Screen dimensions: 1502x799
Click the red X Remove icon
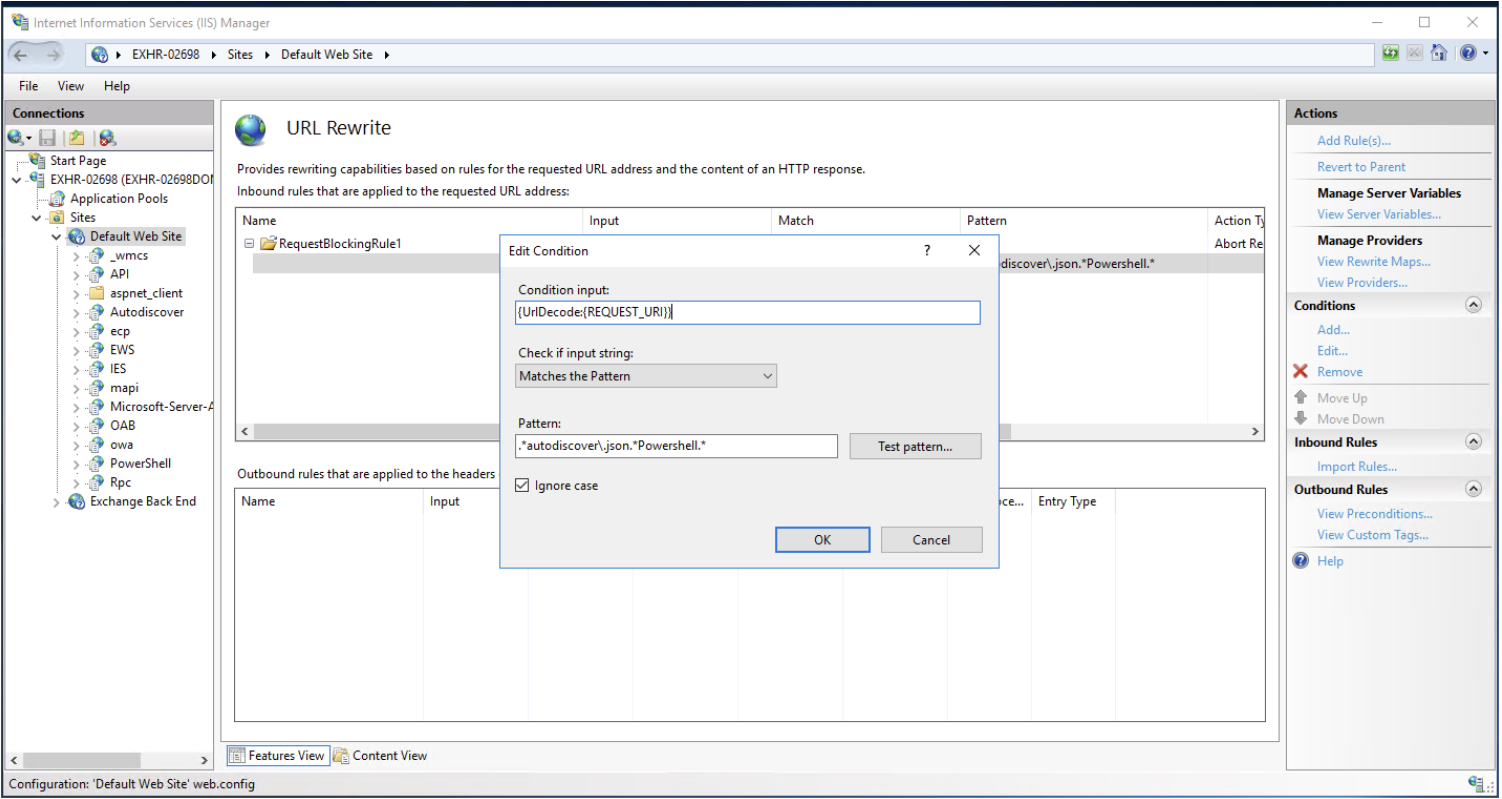[1300, 371]
